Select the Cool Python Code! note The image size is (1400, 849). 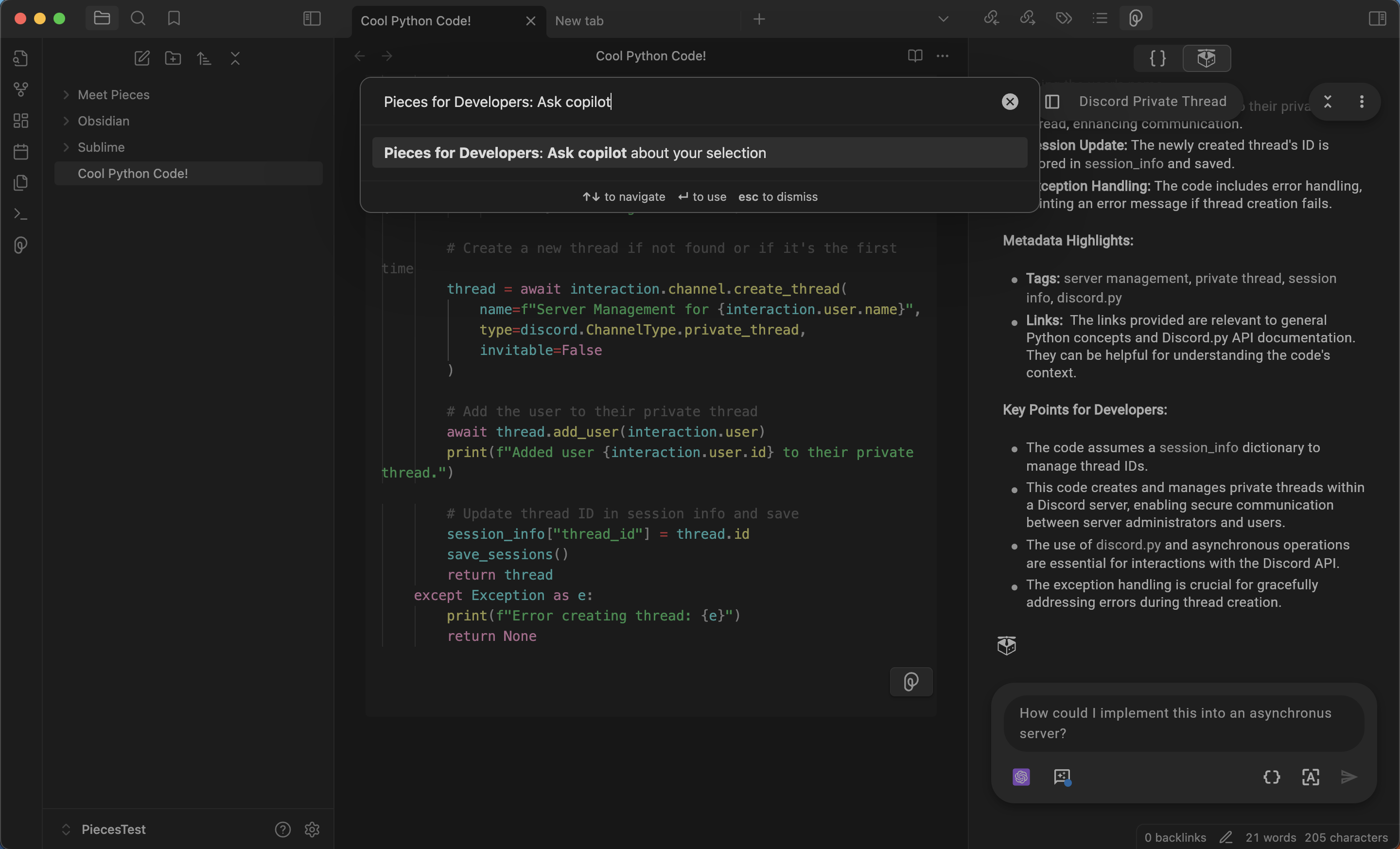[189, 173]
